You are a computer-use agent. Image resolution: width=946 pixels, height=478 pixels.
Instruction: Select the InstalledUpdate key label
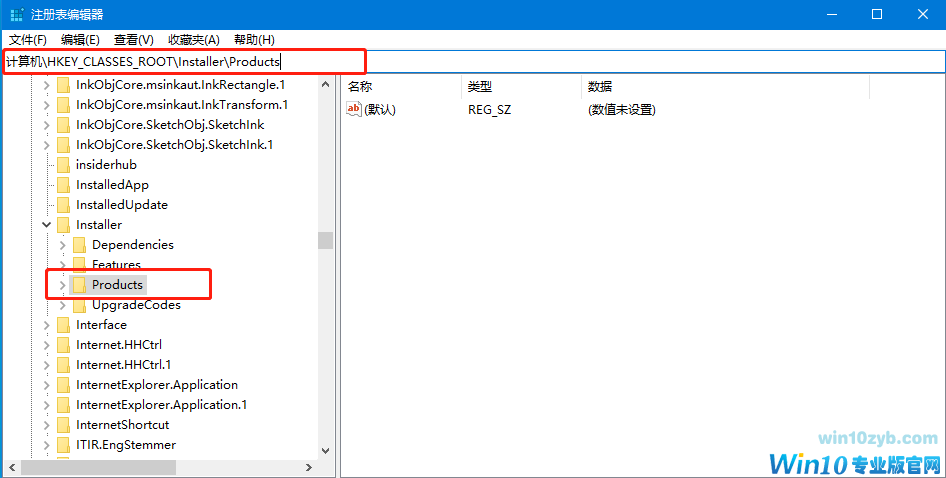point(122,205)
